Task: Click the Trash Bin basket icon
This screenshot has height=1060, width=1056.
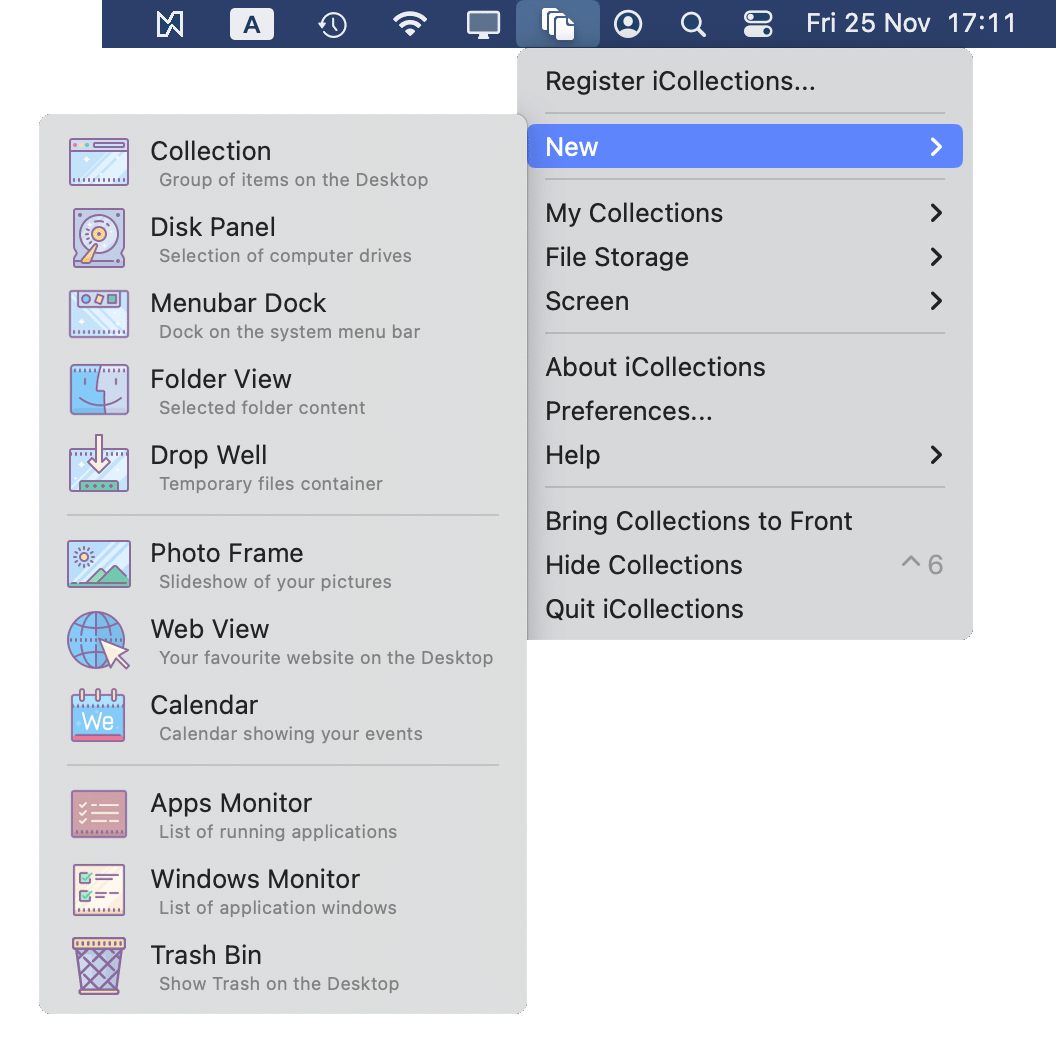Action: 99,965
